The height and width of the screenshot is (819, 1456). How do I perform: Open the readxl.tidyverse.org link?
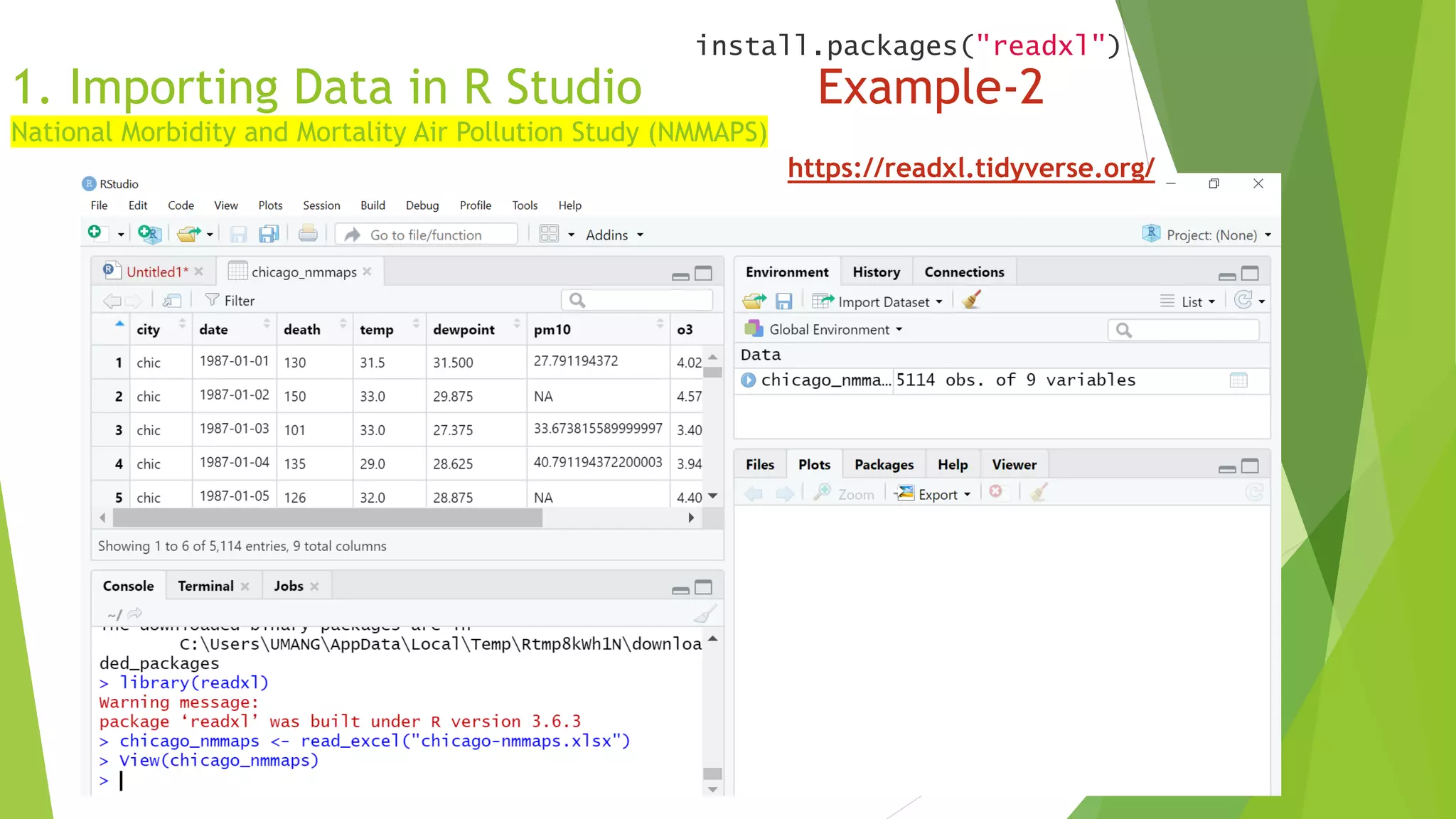(971, 168)
